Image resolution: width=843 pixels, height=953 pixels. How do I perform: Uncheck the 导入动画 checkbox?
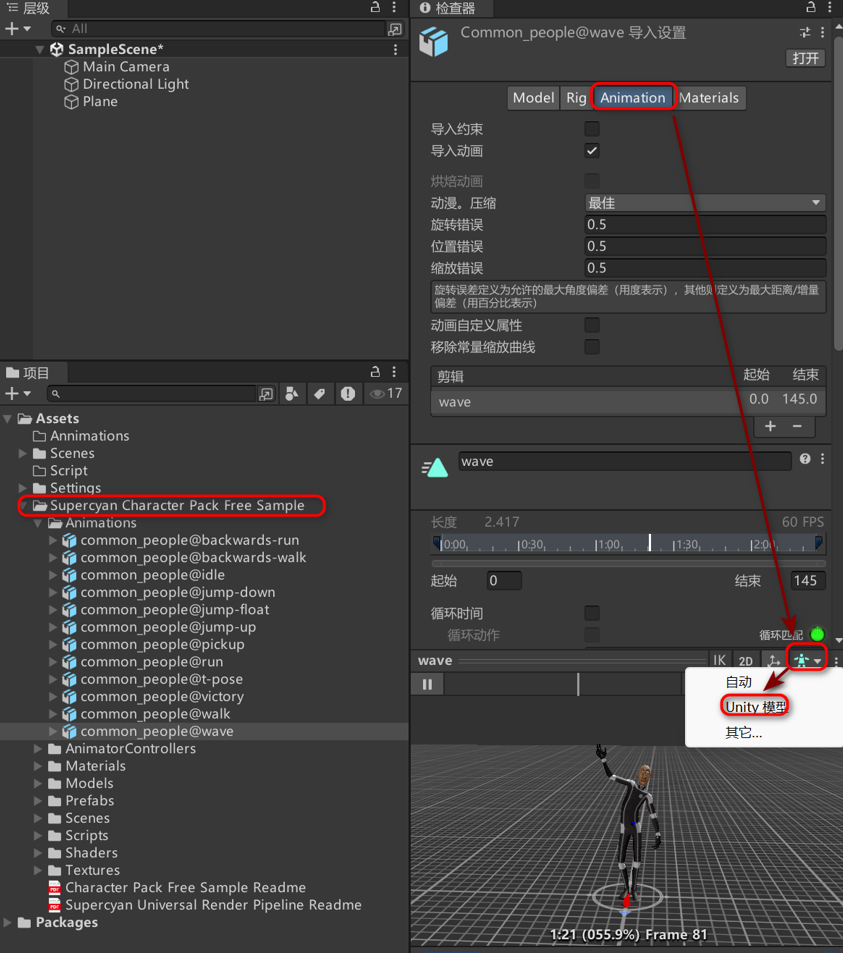(x=592, y=151)
